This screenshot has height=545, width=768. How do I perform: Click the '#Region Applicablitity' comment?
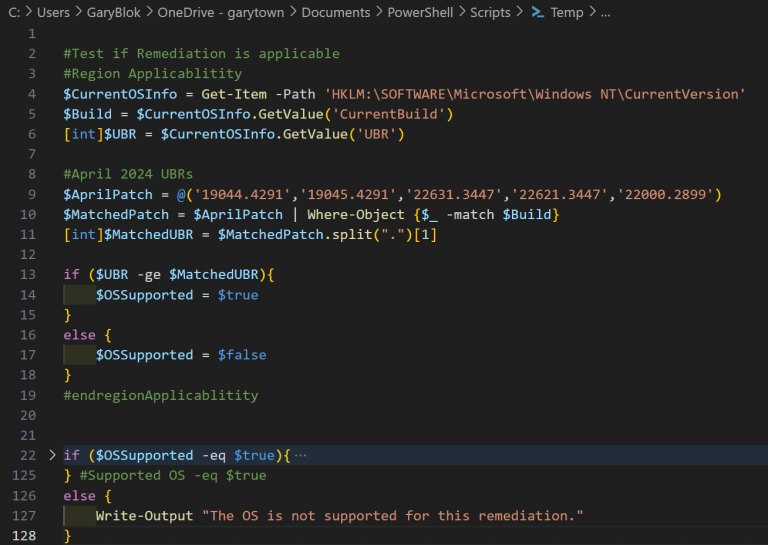pos(153,74)
